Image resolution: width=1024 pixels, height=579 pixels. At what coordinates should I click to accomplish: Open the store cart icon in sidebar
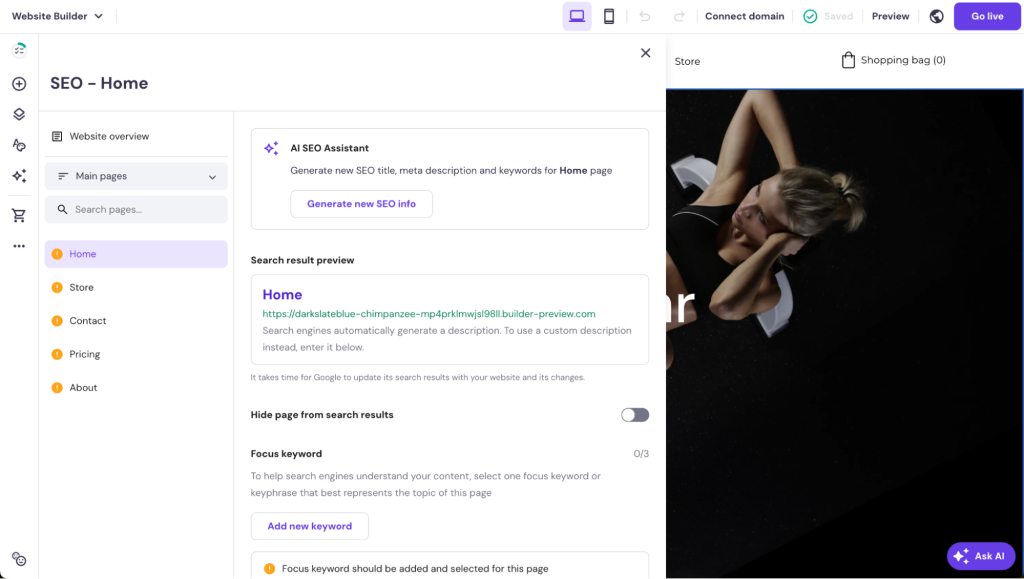(x=20, y=215)
